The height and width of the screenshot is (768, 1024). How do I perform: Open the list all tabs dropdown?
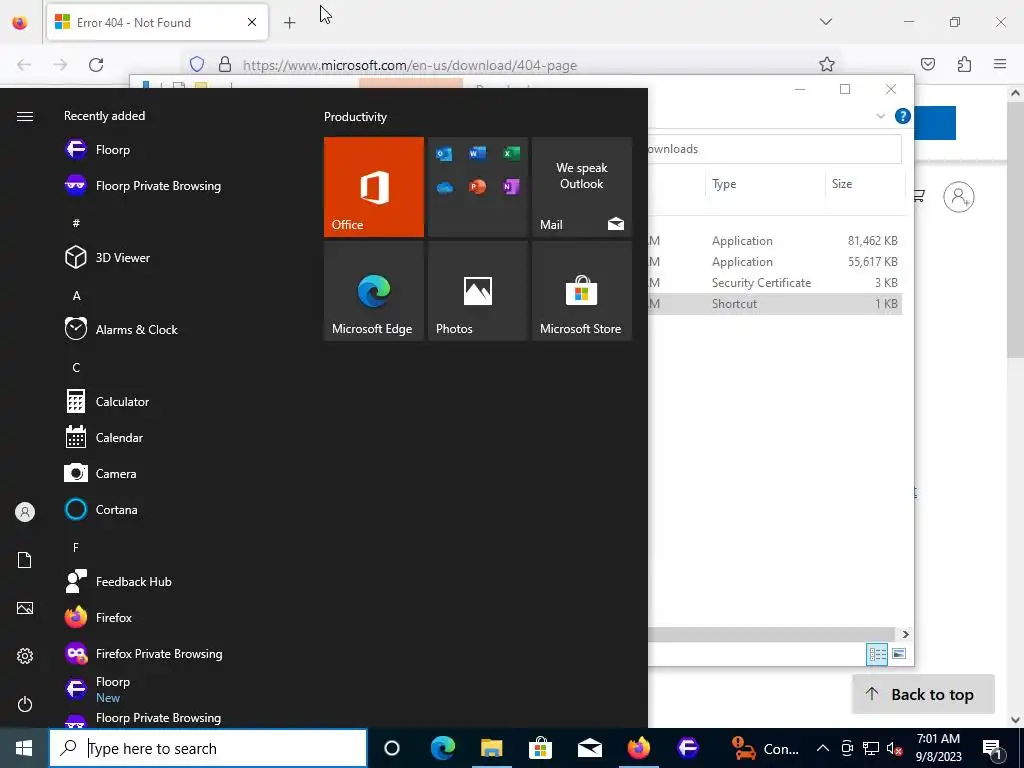825,22
